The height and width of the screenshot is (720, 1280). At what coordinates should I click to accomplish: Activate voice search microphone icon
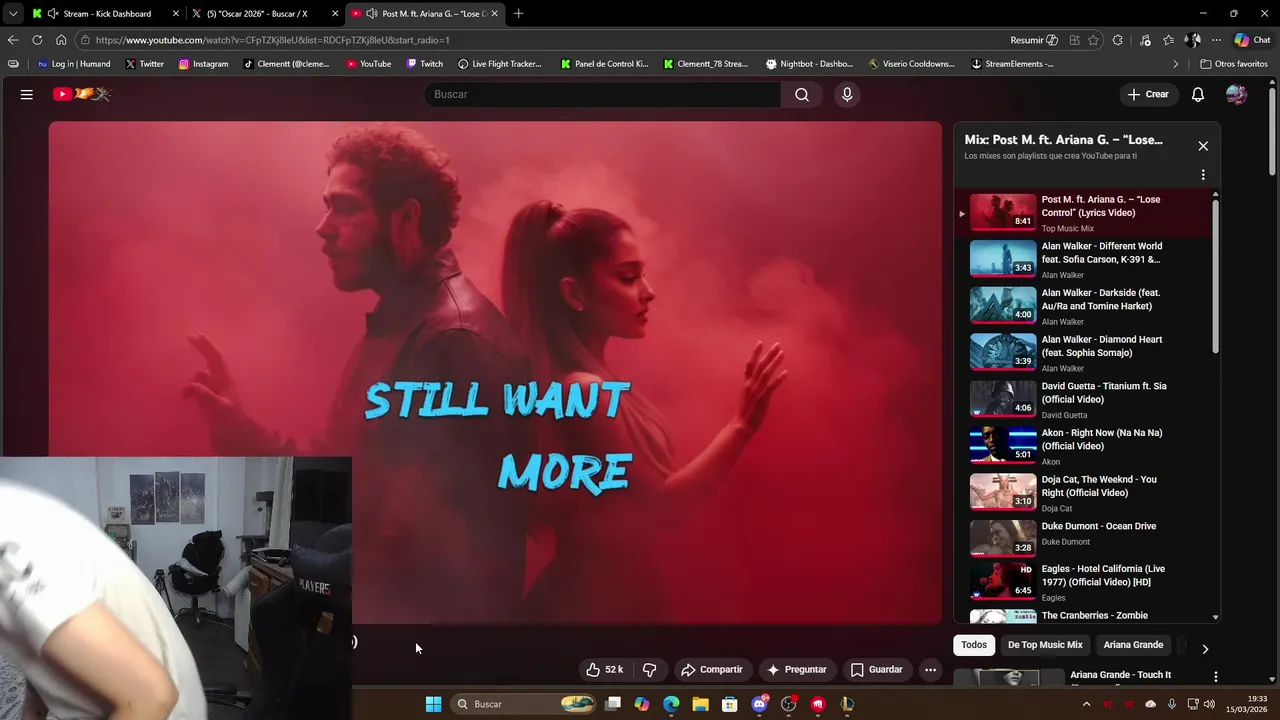(x=847, y=94)
